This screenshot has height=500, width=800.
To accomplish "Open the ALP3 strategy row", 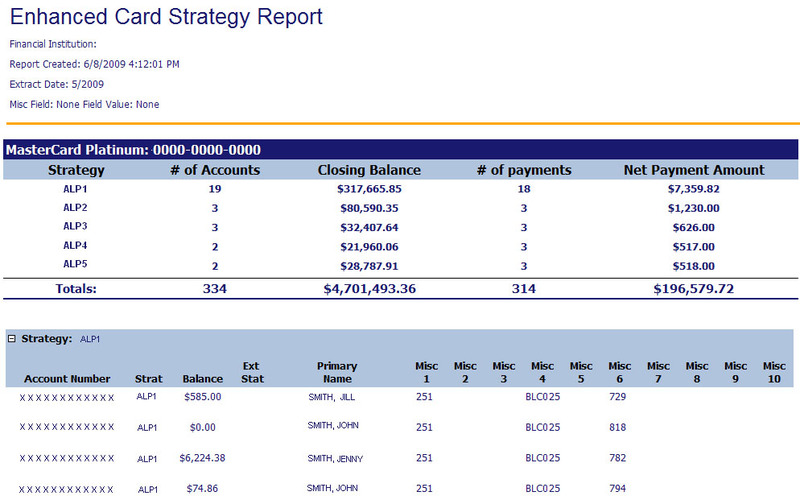I will point(76,226).
